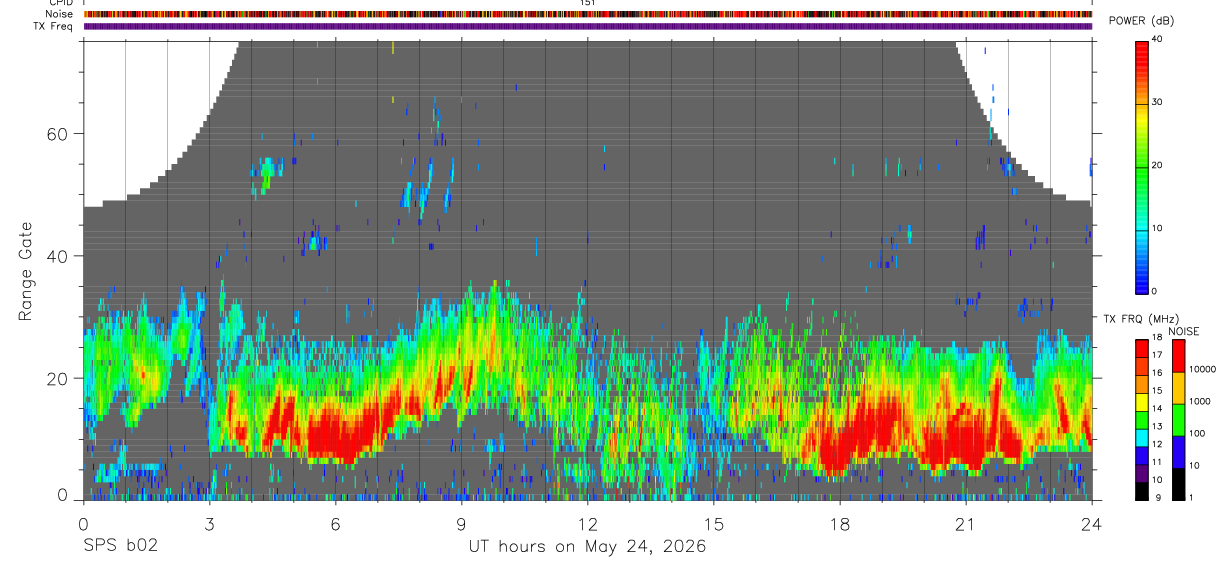The height and width of the screenshot is (567, 1228).
Task: Click the CPID value 151 above the plot
Action: click(588, 3)
